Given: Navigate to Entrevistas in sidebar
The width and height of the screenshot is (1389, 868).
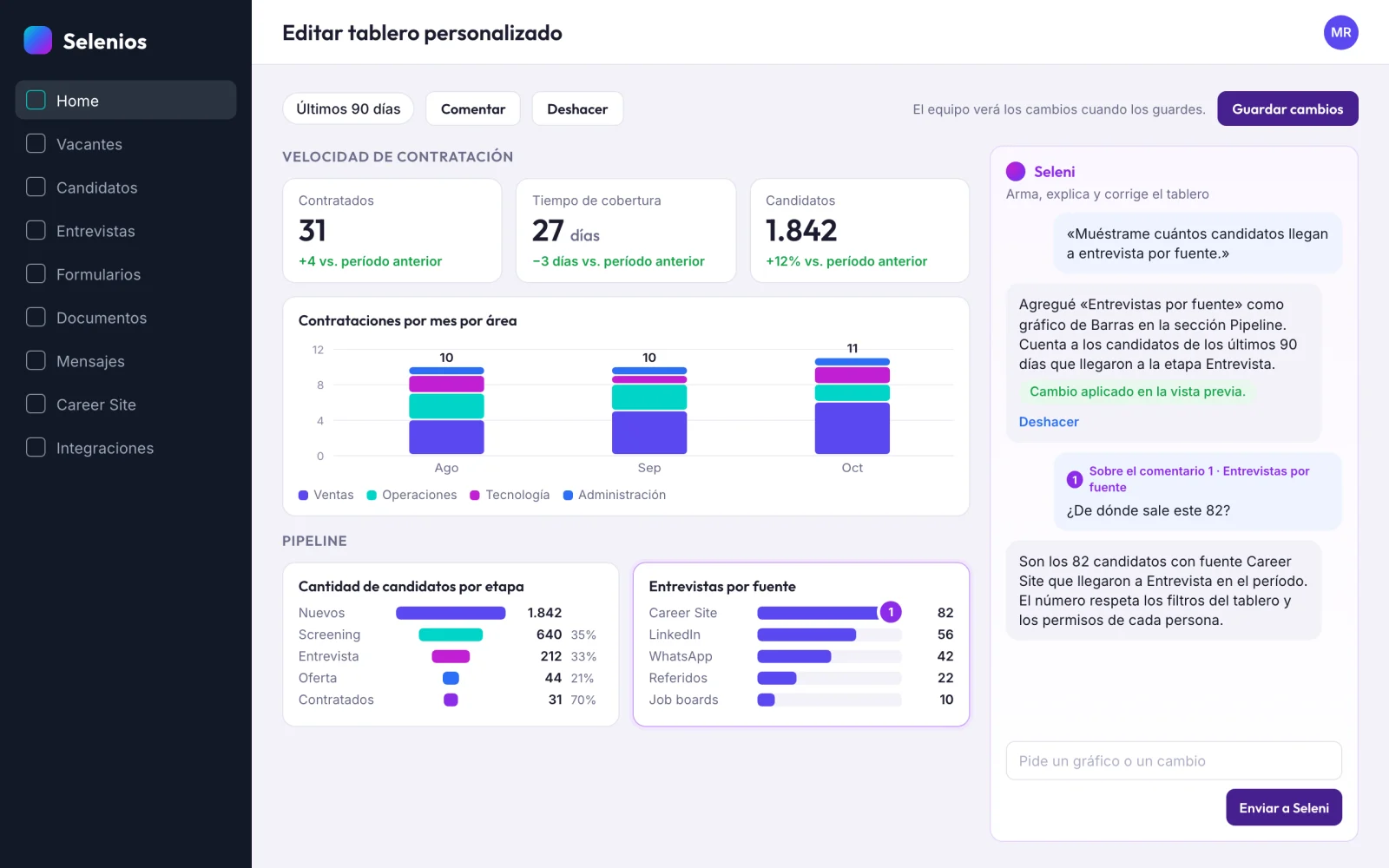Looking at the screenshot, I should pos(126,230).
